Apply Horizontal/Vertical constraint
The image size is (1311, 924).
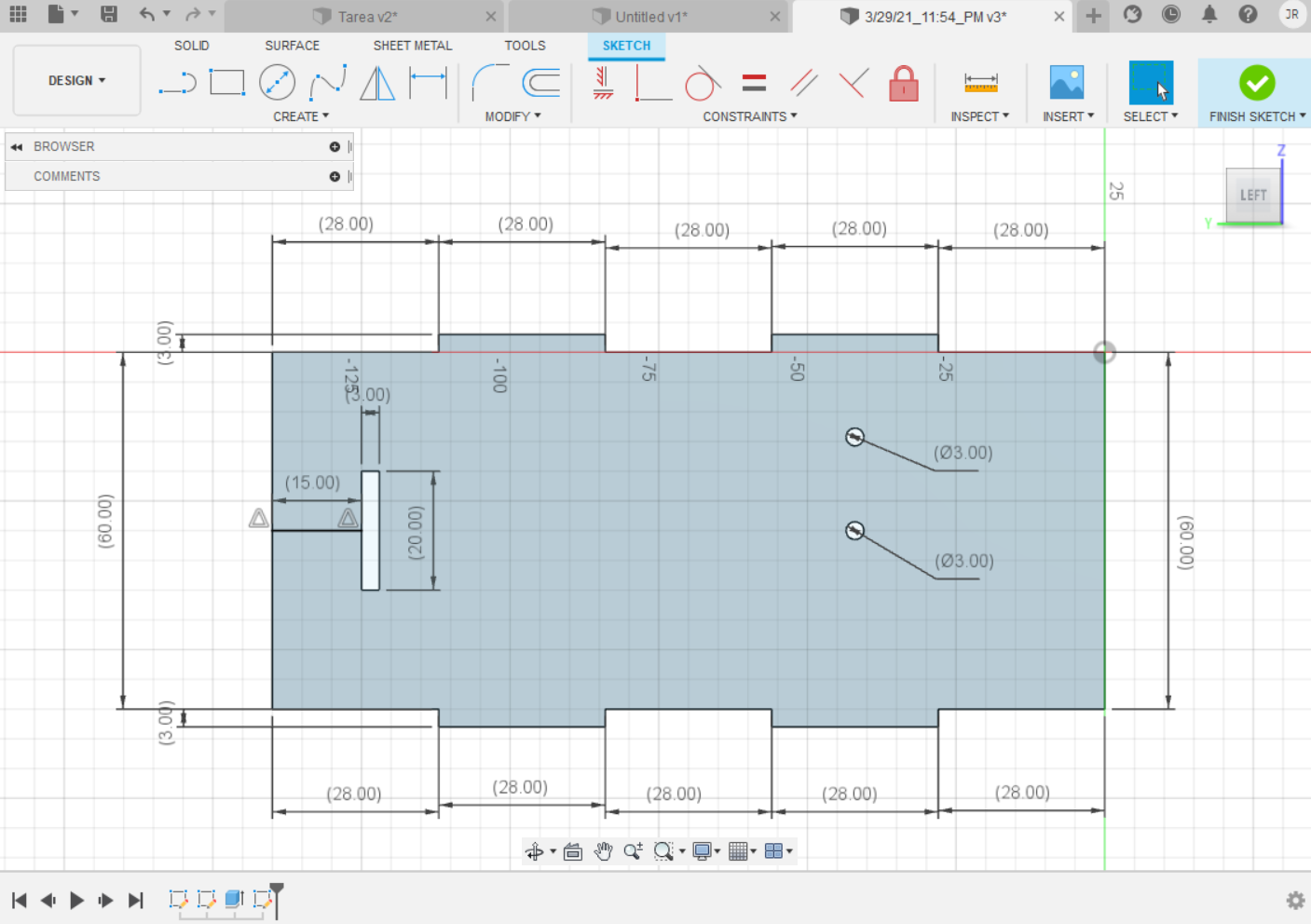click(x=603, y=83)
